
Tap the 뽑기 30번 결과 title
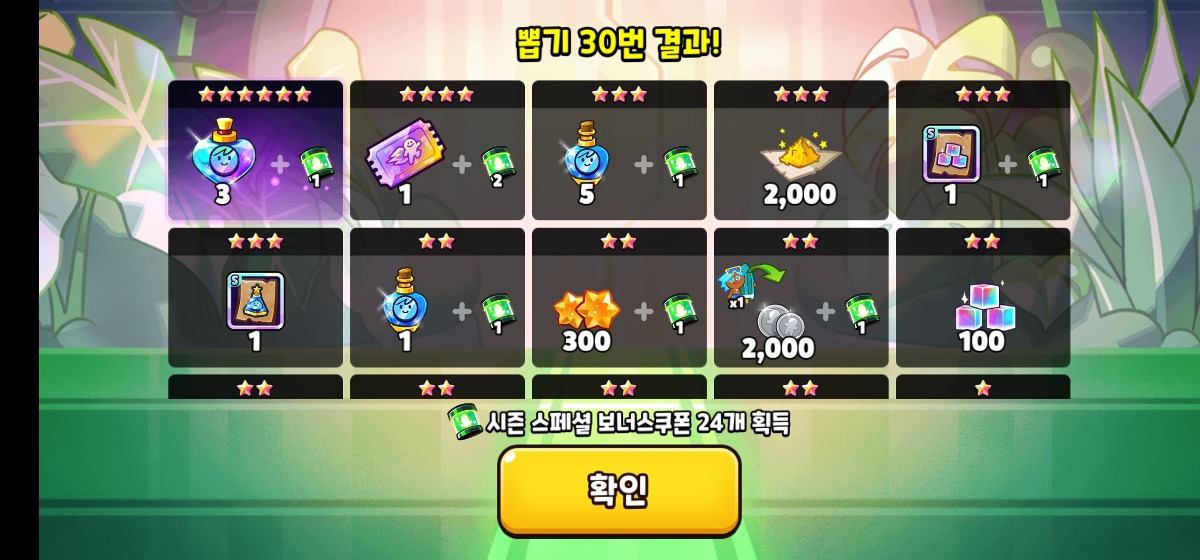pos(619,42)
